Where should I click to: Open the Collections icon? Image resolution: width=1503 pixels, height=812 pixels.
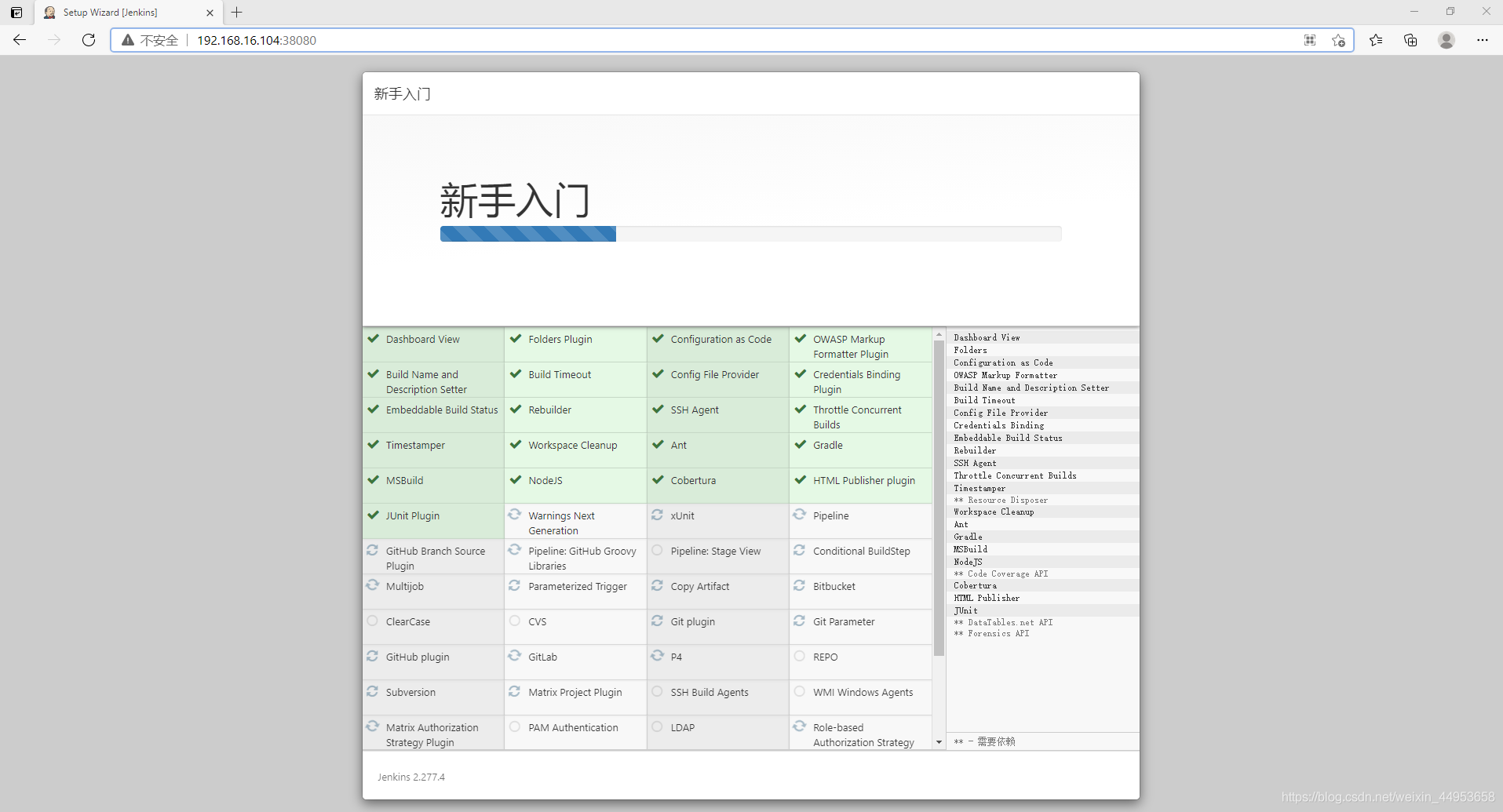click(x=1410, y=40)
